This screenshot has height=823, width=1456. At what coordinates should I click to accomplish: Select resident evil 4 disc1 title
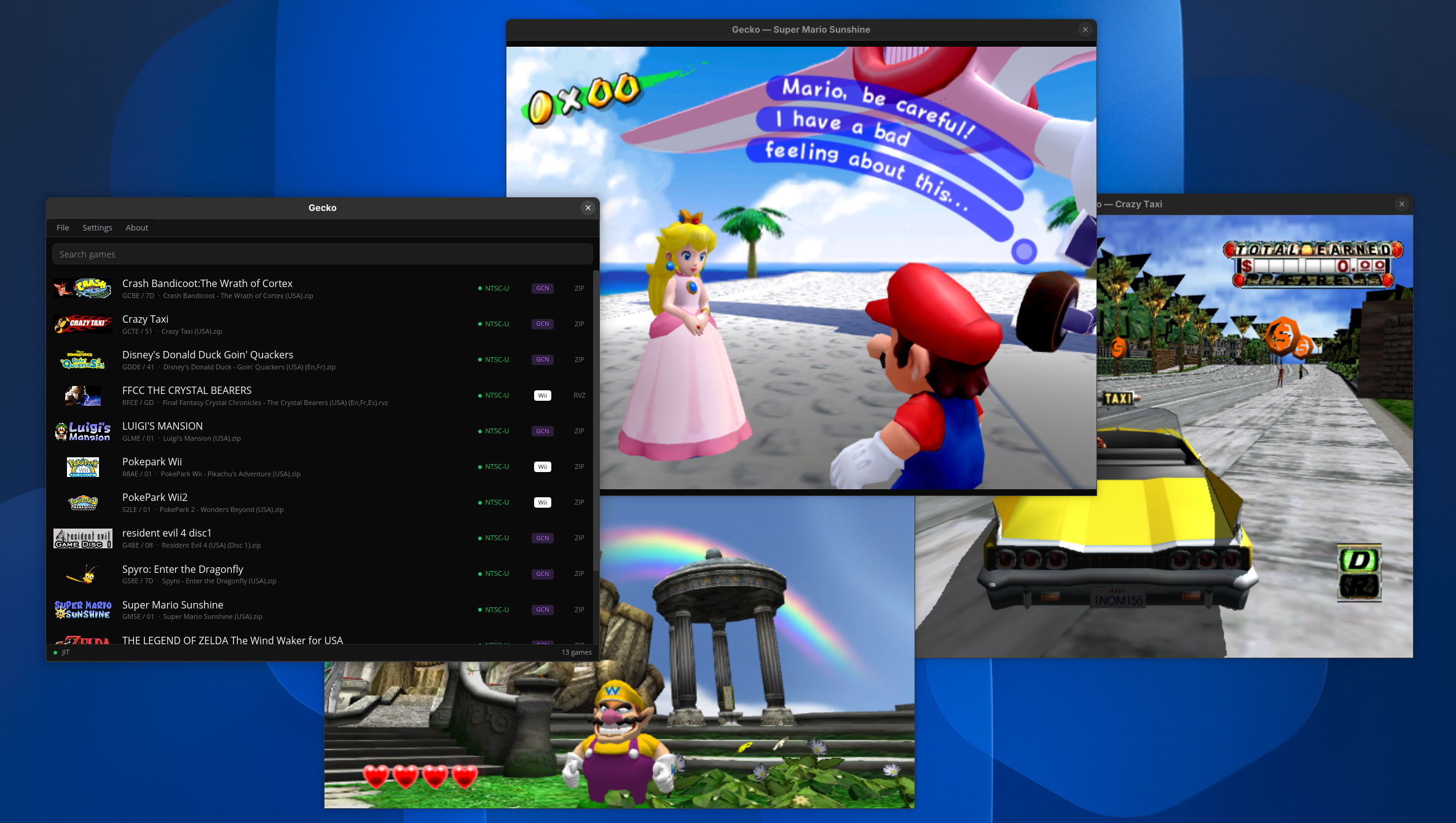tap(167, 533)
